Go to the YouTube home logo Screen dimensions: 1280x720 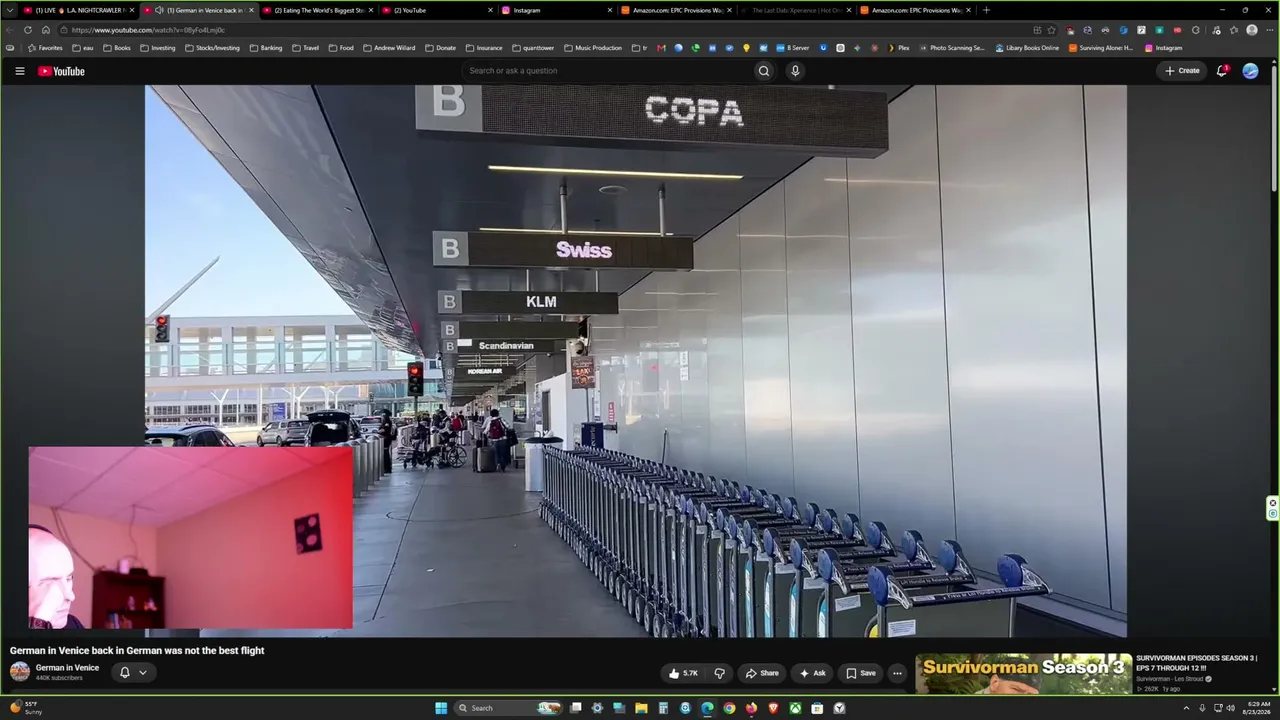[61, 71]
